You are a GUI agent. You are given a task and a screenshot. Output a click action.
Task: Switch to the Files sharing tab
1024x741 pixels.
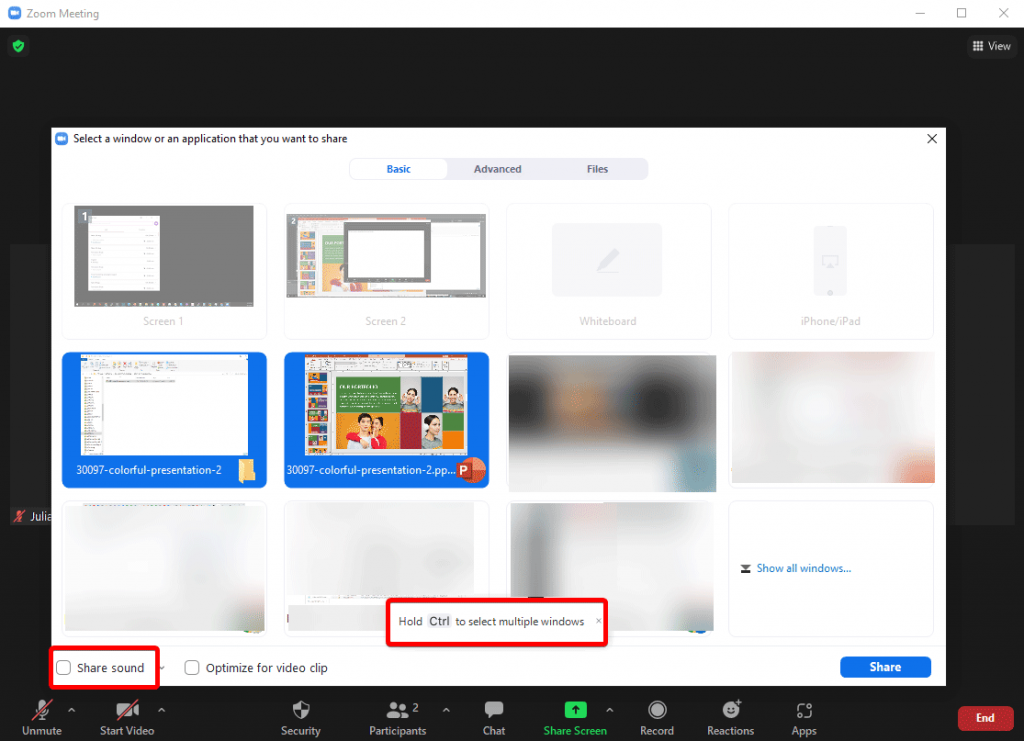(x=597, y=168)
